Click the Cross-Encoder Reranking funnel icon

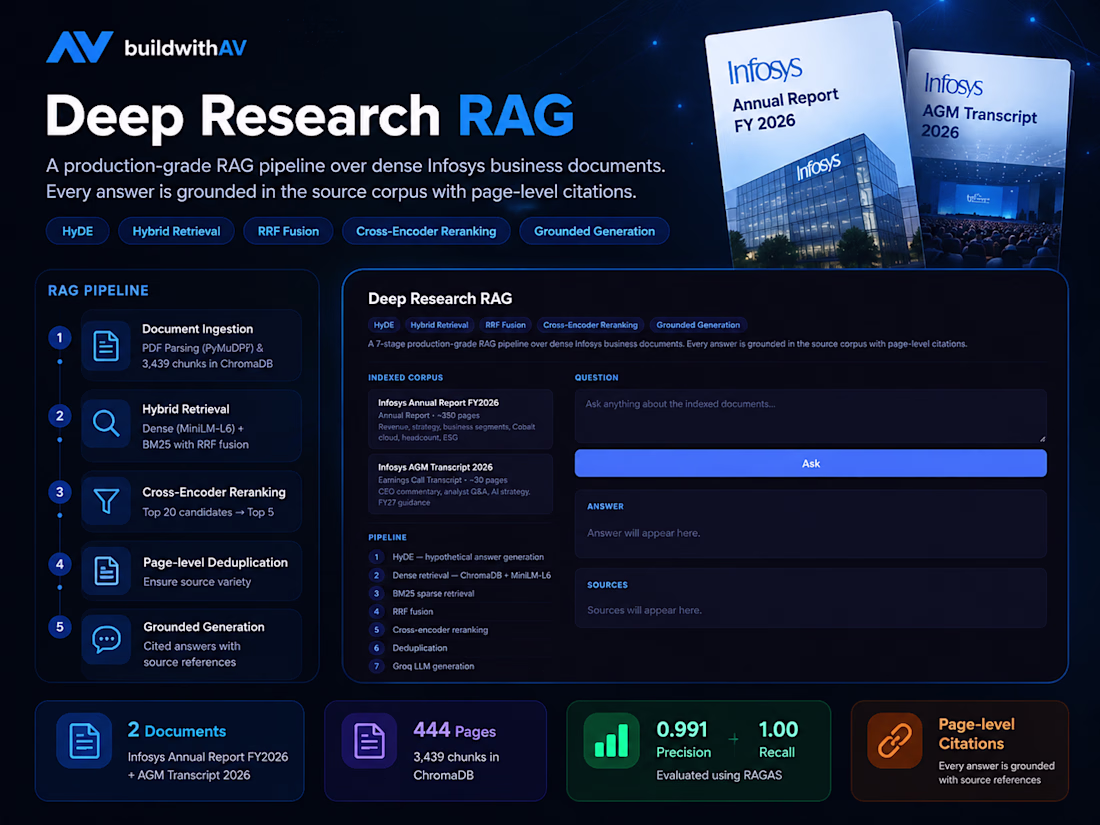point(106,501)
